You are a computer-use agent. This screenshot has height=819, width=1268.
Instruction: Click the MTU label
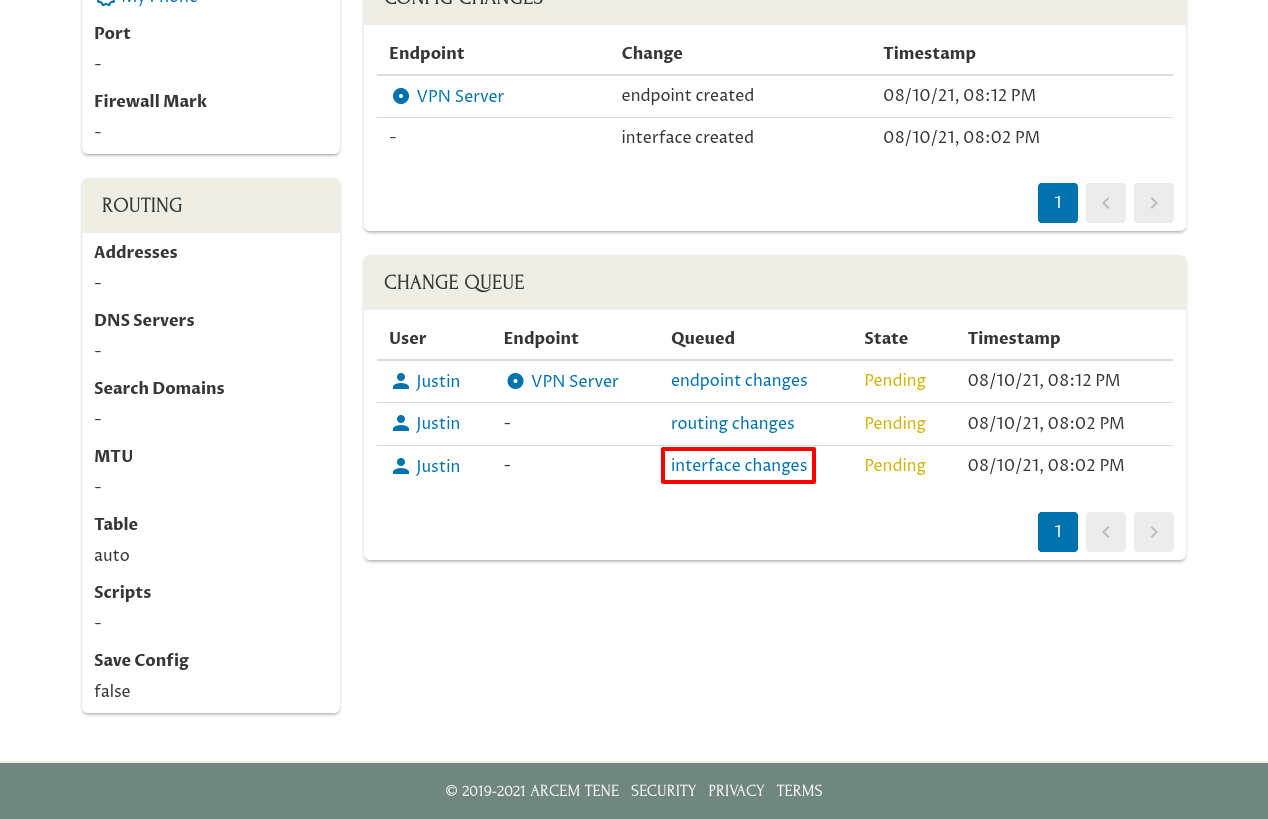tap(113, 456)
